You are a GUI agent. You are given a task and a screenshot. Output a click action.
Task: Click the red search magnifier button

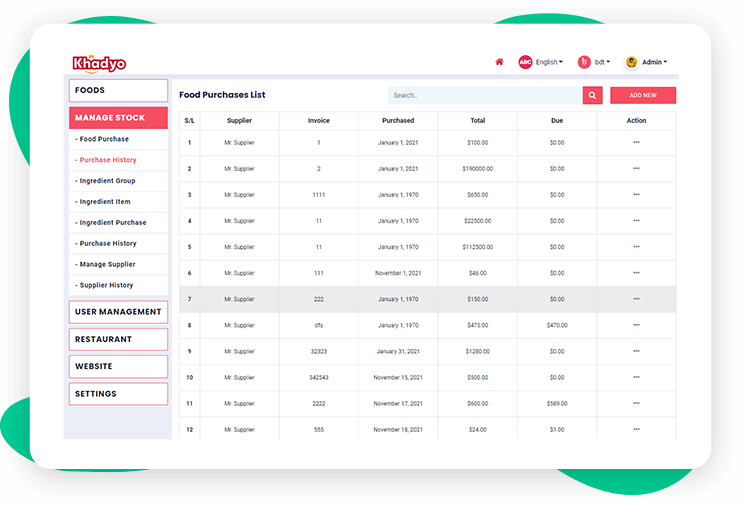(x=592, y=95)
